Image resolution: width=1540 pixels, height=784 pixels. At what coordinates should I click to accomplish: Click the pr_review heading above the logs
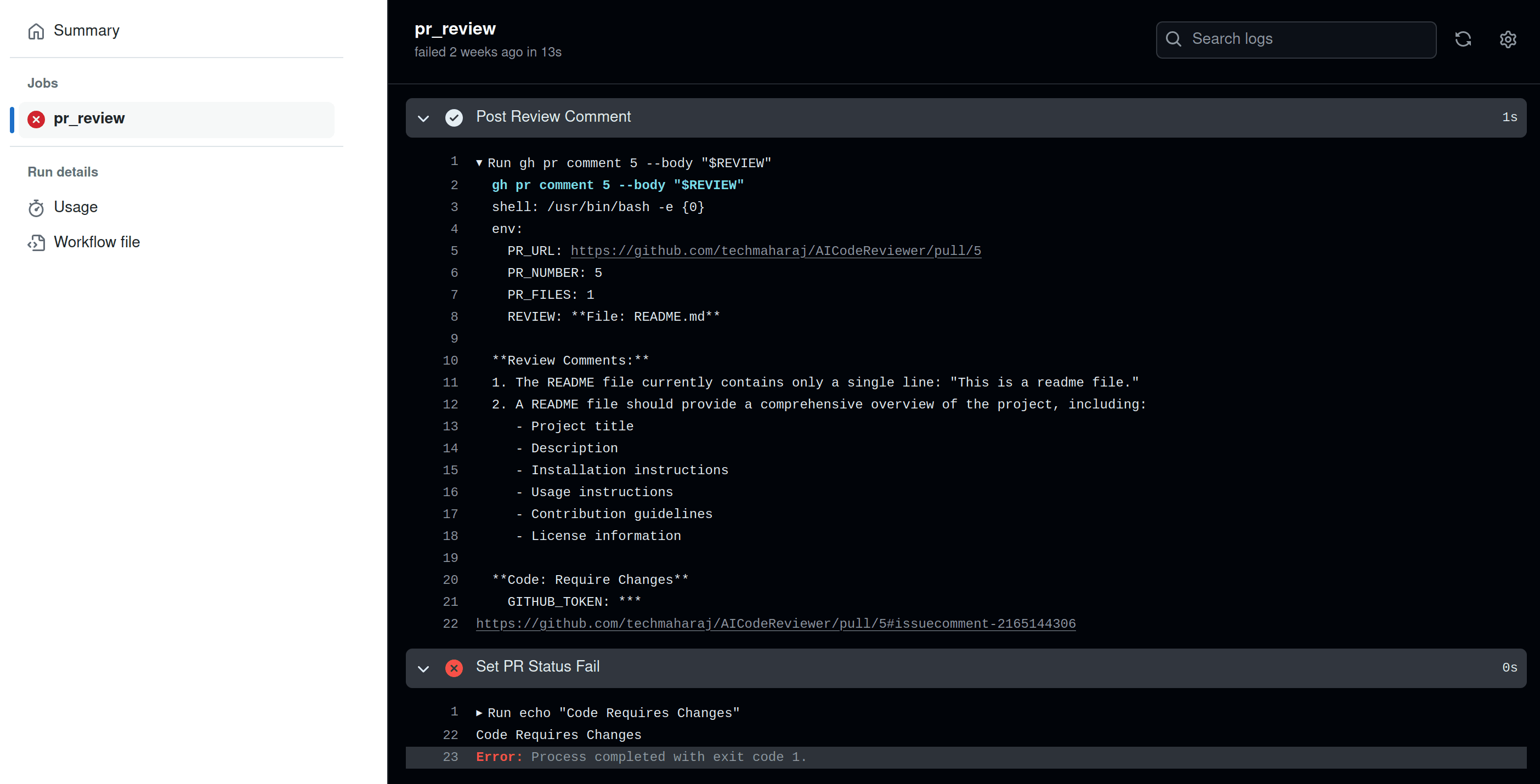(x=455, y=29)
